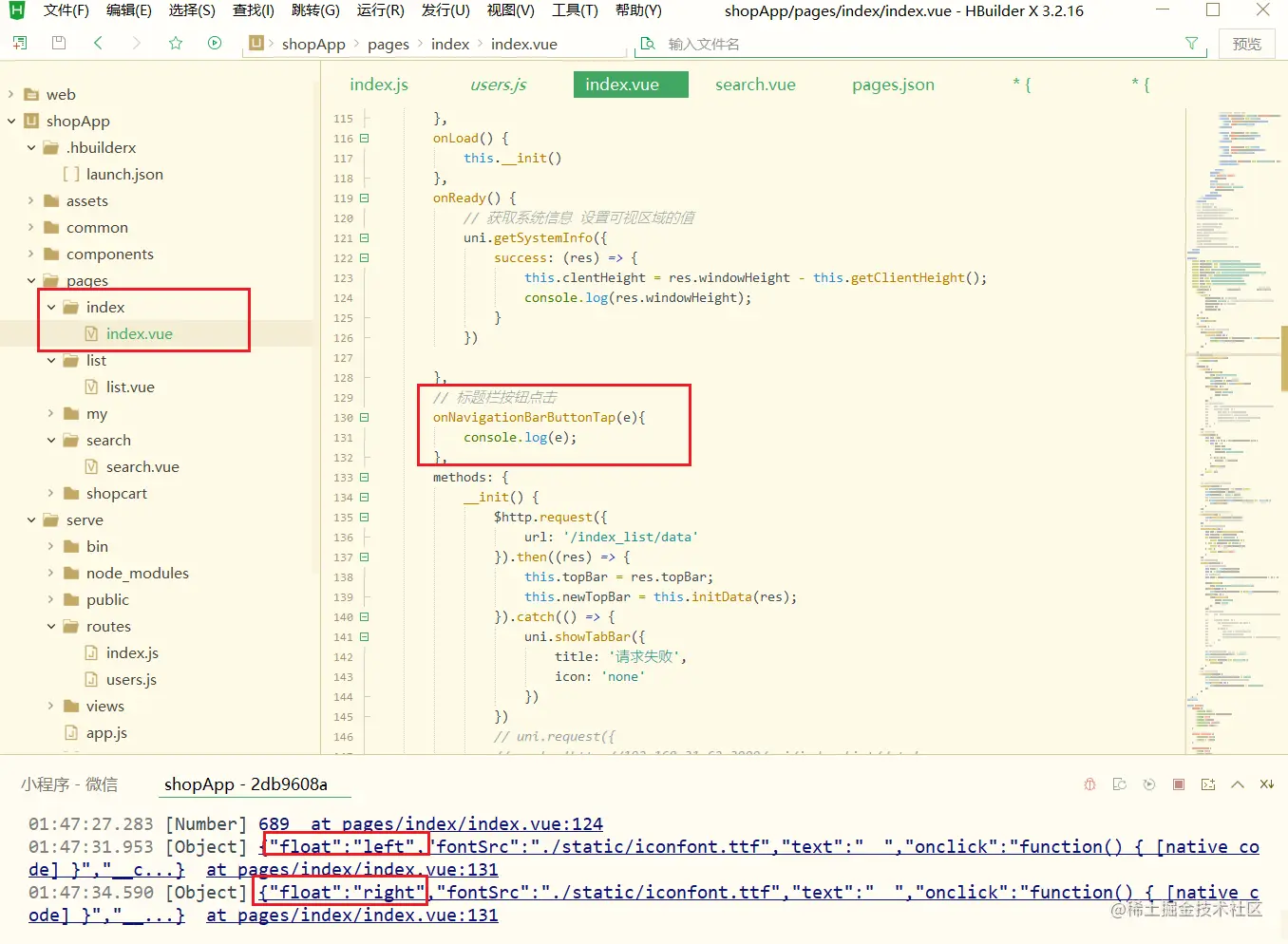1288x944 pixels.
Task: Click the app.js file icon in tree
Action: 71,732
